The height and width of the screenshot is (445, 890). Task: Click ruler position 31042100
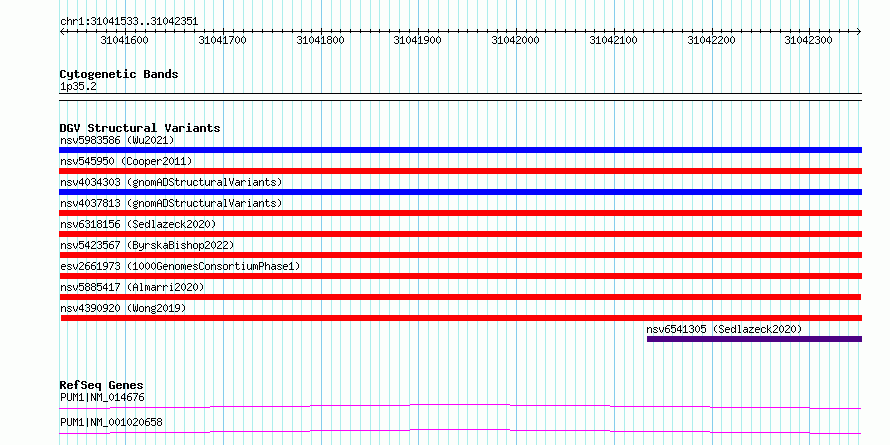coord(614,40)
